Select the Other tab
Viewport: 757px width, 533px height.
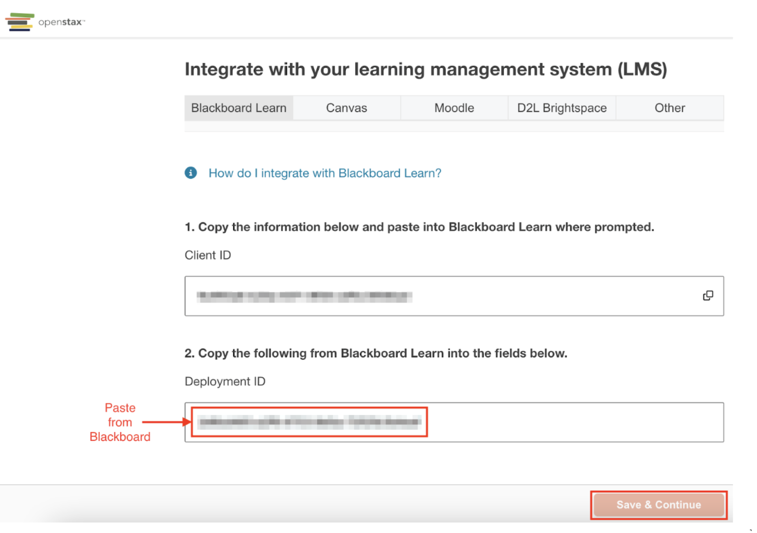(670, 108)
